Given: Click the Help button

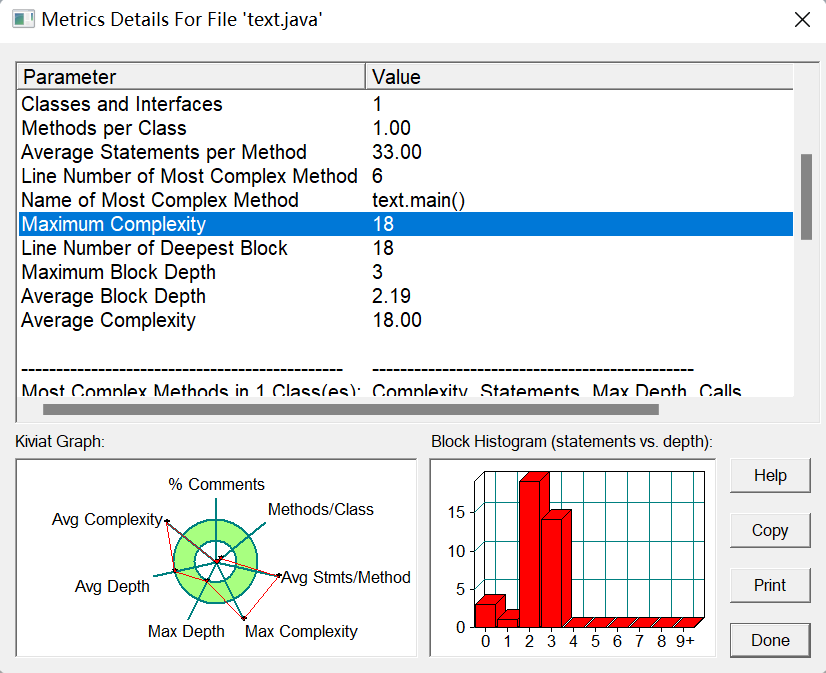Looking at the screenshot, I should click(770, 476).
